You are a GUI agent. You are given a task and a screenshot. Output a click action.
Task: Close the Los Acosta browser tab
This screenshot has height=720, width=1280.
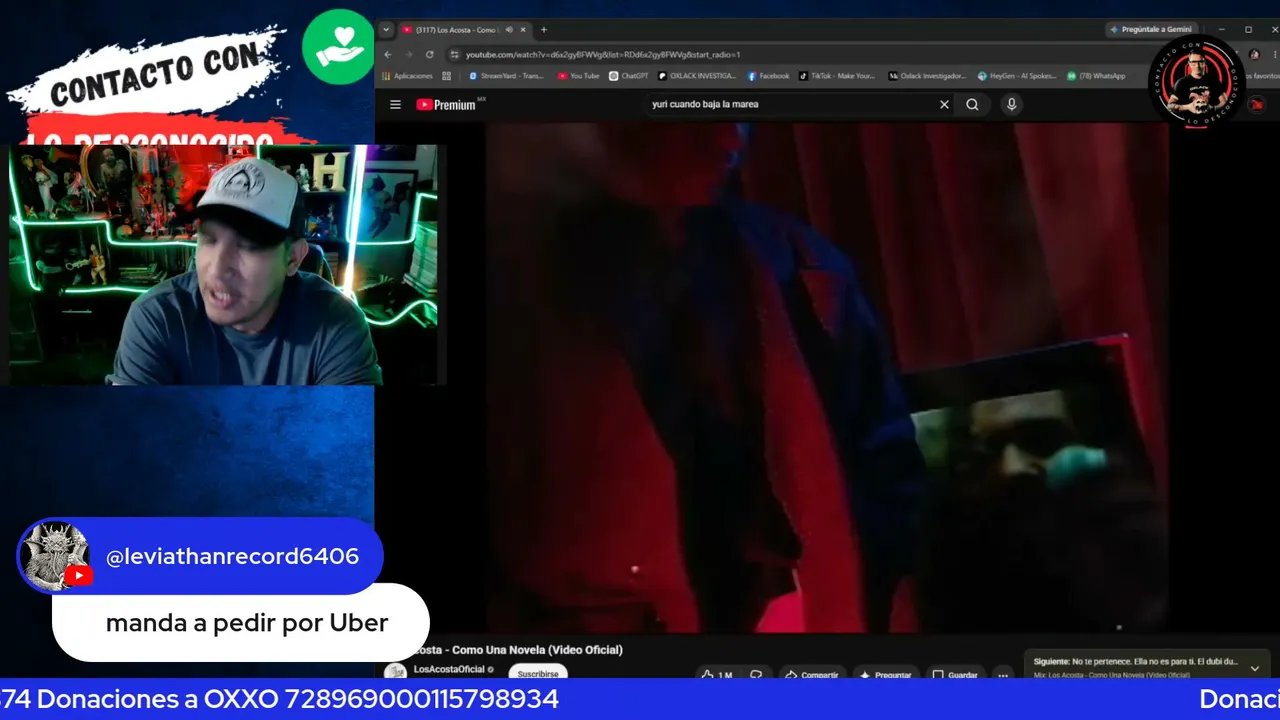click(522, 30)
